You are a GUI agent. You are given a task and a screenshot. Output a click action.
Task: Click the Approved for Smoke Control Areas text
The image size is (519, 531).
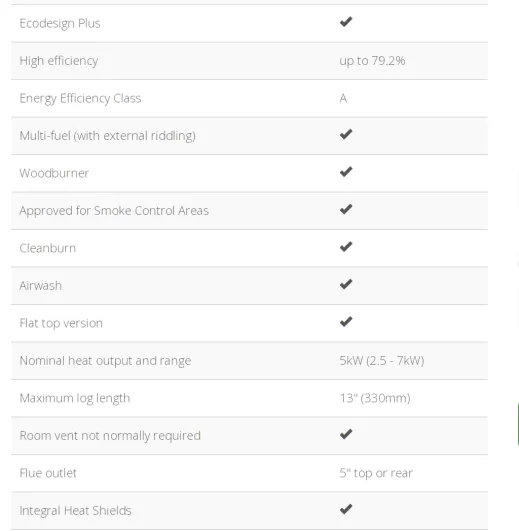pyautogui.click(x=114, y=211)
